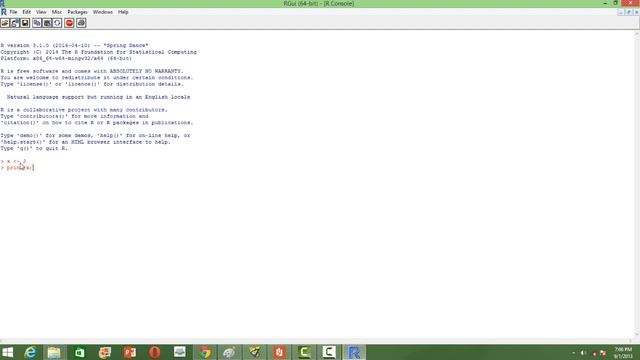Click the R logo icon beside File menu

pos(4,12)
